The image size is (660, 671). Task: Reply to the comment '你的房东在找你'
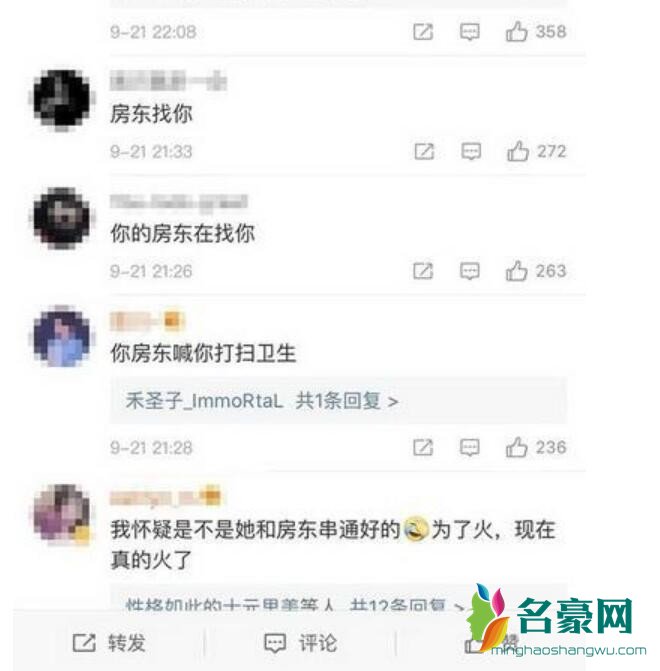[x=470, y=271]
